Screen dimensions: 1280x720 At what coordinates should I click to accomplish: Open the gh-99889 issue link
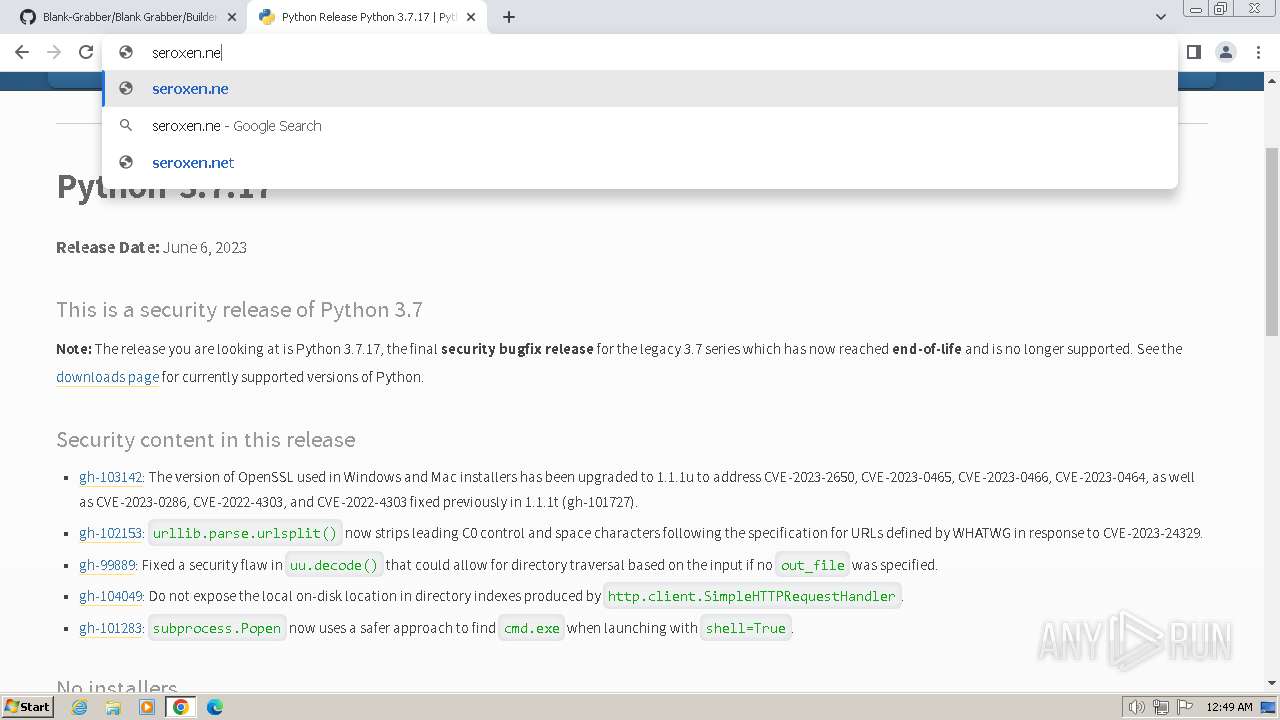pyautogui.click(x=107, y=565)
